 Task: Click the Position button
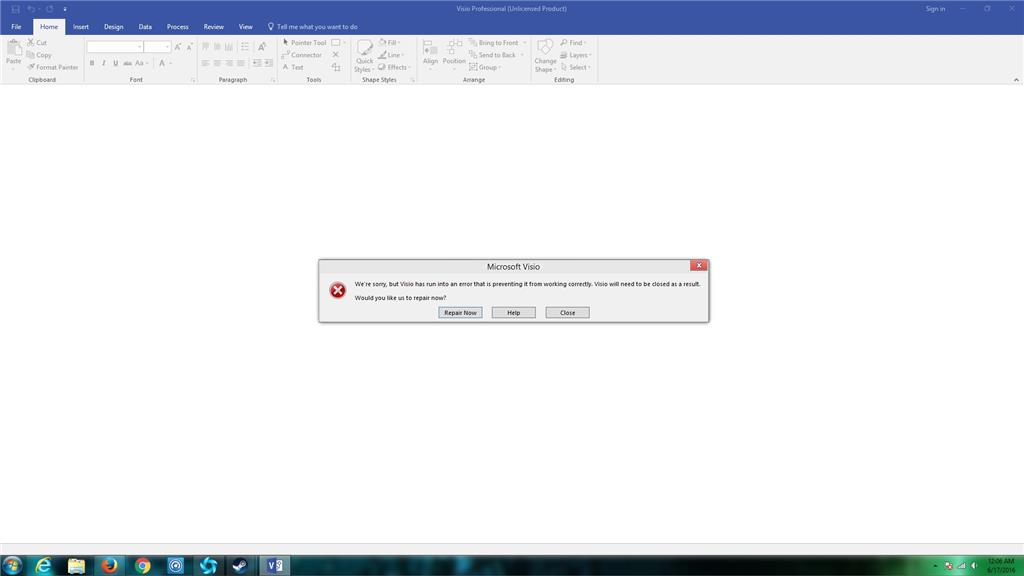point(454,54)
